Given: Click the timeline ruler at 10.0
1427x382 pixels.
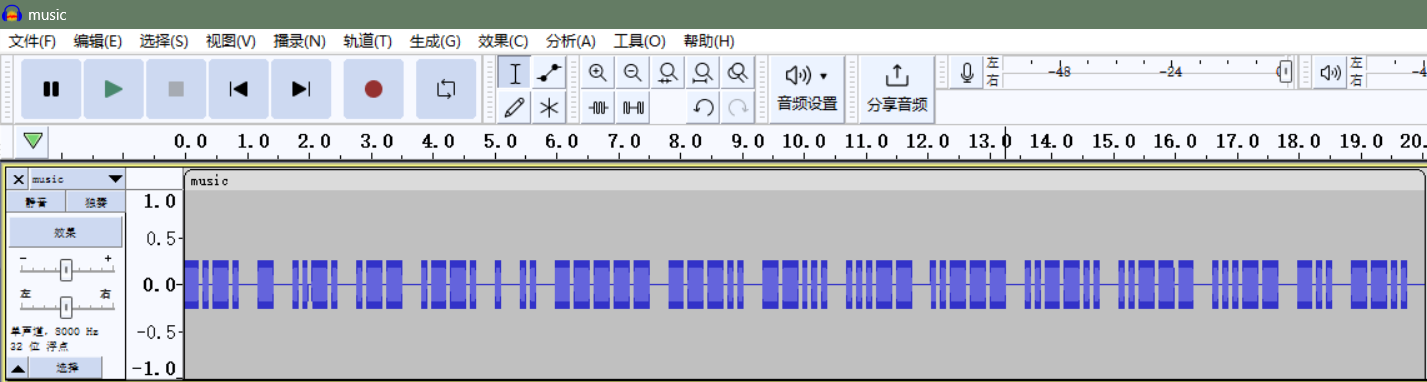Looking at the screenshot, I should point(804,142).
